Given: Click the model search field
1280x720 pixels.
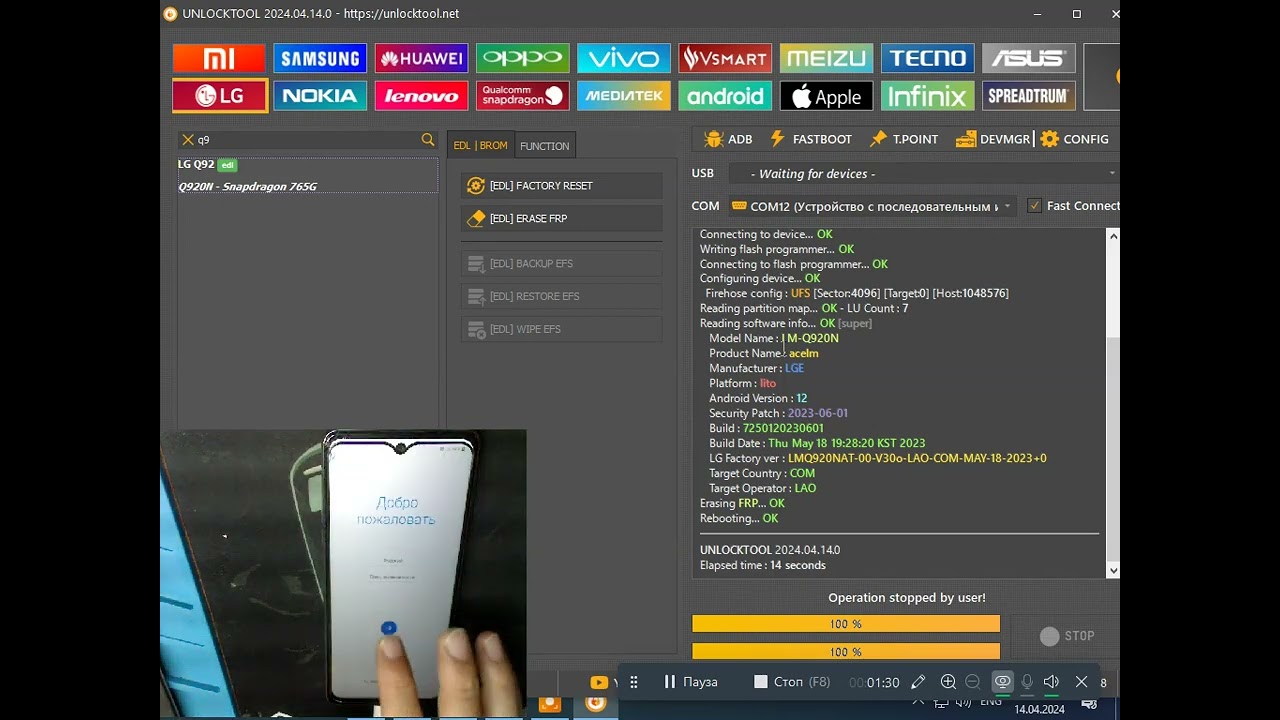Looking at the screenshot, I should point(307,140).
